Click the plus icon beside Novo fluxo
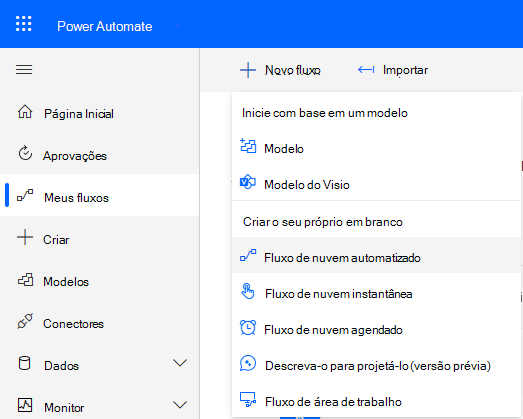523x419 pixels. tap(248, 70)
